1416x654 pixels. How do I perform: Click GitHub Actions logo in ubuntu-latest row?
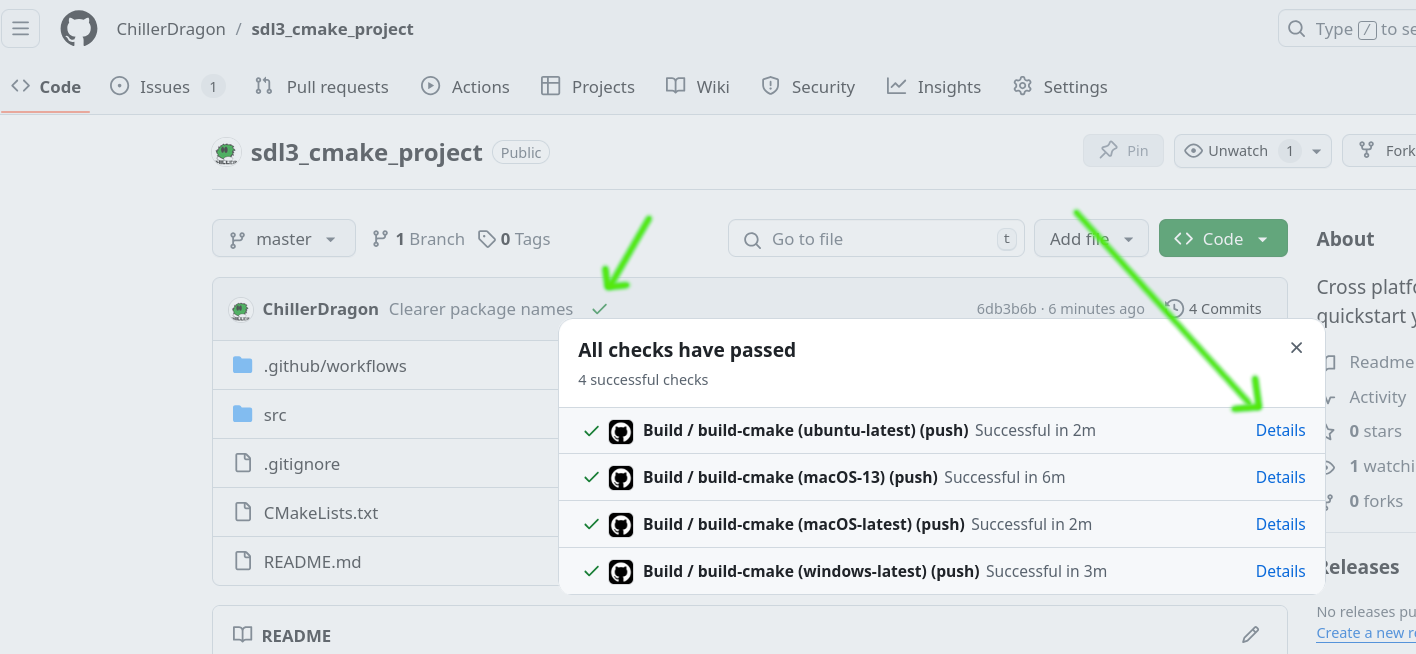coord(621,431)
